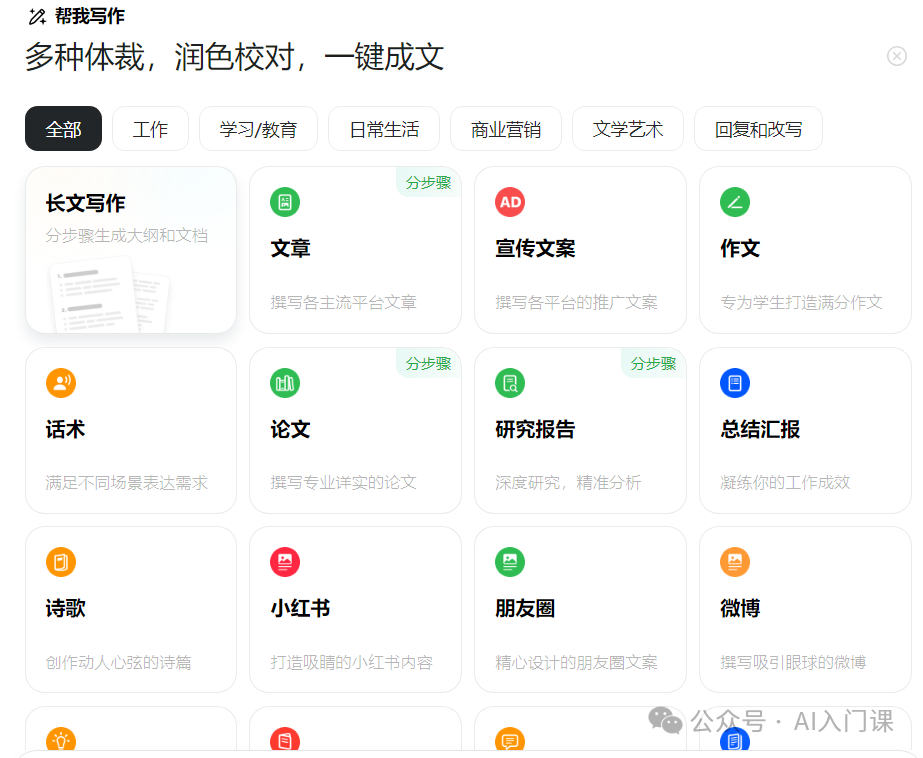
Task: Click the description 撰写各主流平台文章
Action: click(x=343, y=302)
